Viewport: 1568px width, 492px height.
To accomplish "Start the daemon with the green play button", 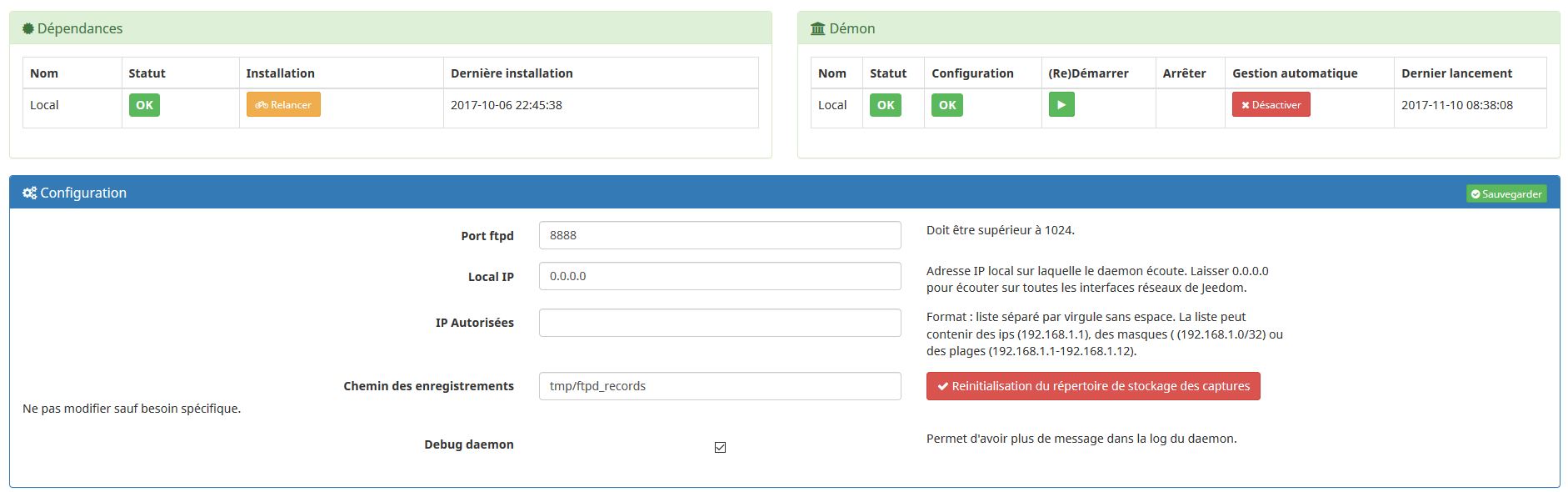I will [x=1061, y=105].
